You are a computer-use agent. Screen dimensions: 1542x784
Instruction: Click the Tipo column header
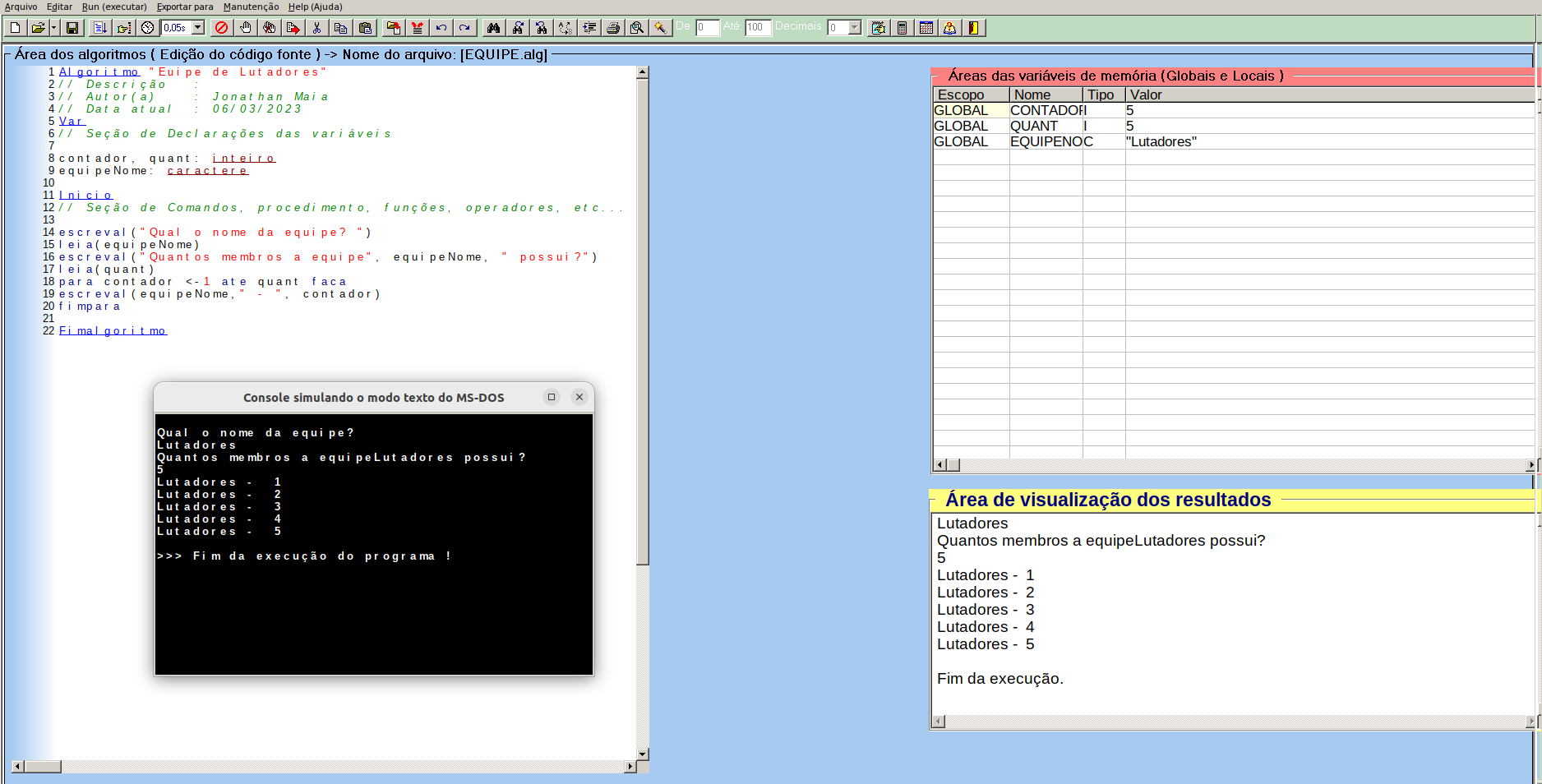click(1104, 95)
